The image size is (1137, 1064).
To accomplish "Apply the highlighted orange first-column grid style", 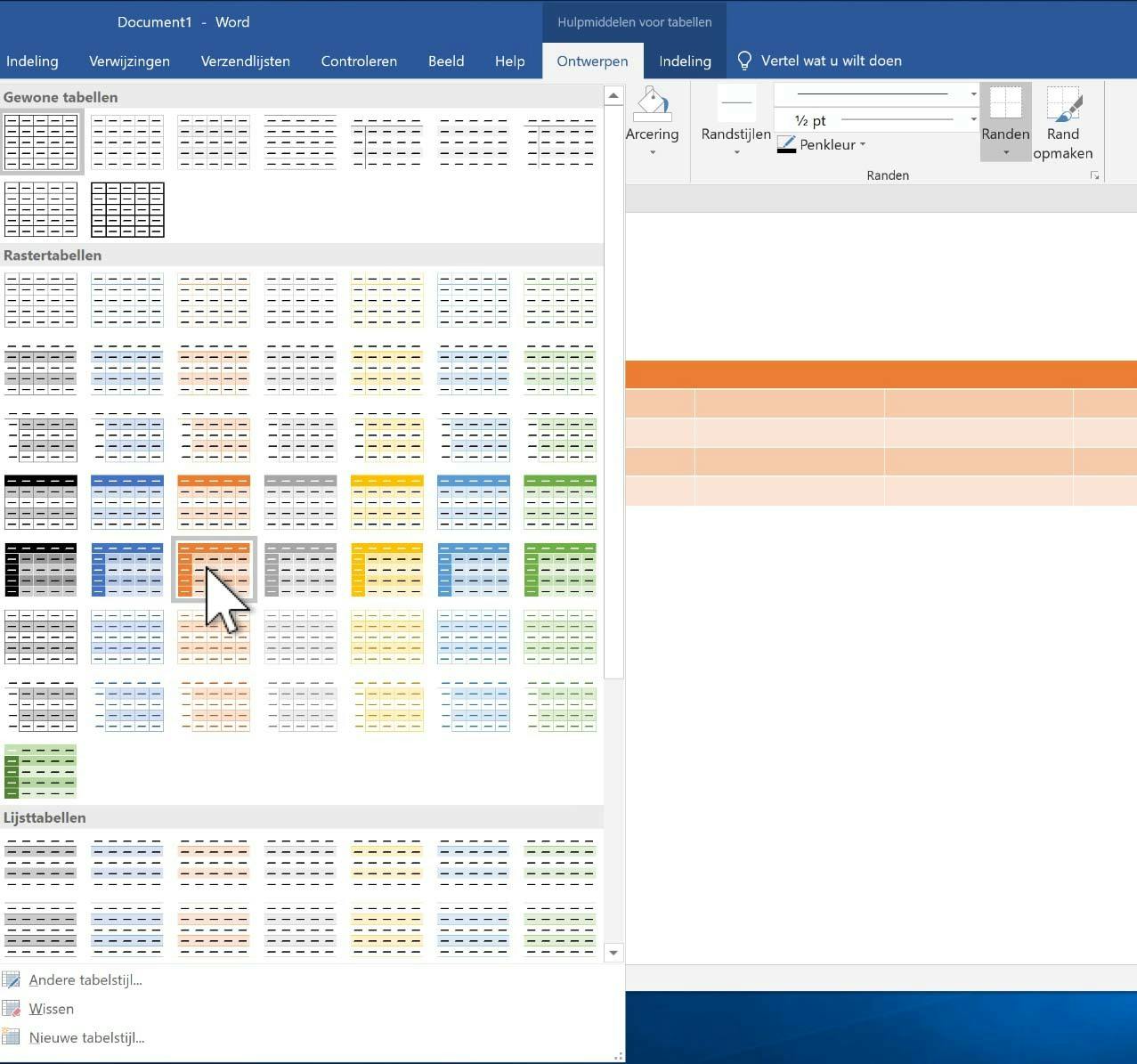I will (214, 570).
